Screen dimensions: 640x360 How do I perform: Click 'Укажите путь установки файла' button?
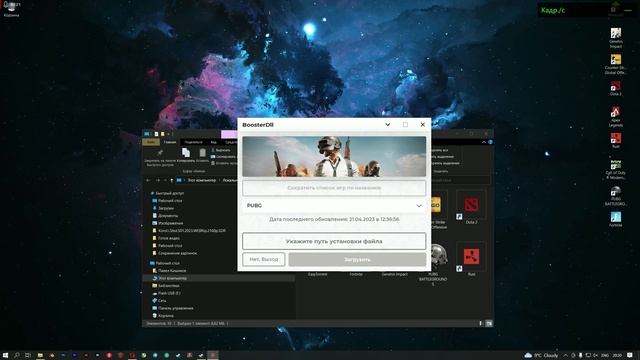click(334, 241)
